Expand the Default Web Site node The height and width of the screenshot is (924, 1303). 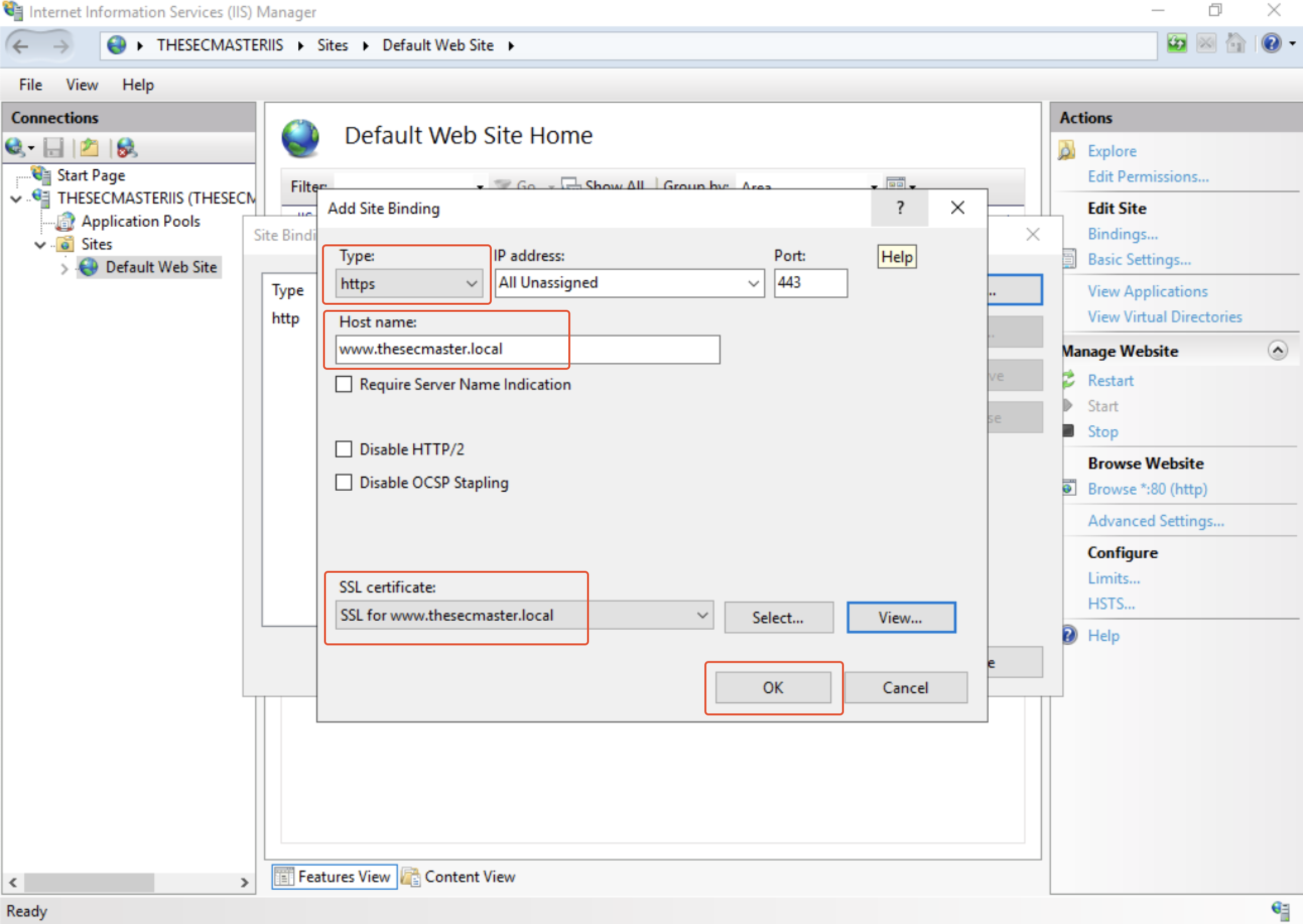click(x=64, y=268)
